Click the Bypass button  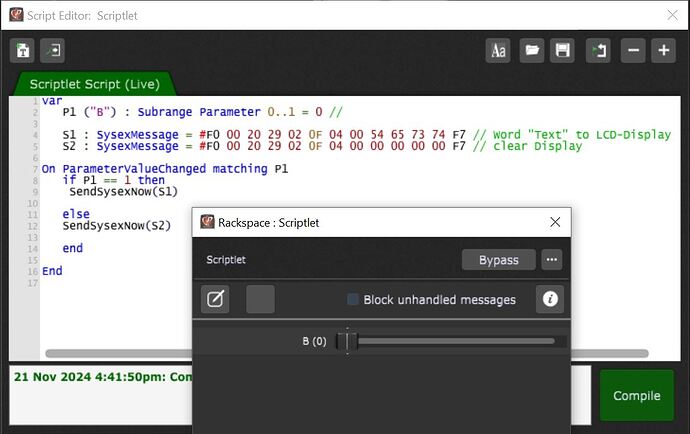[499, 260]
